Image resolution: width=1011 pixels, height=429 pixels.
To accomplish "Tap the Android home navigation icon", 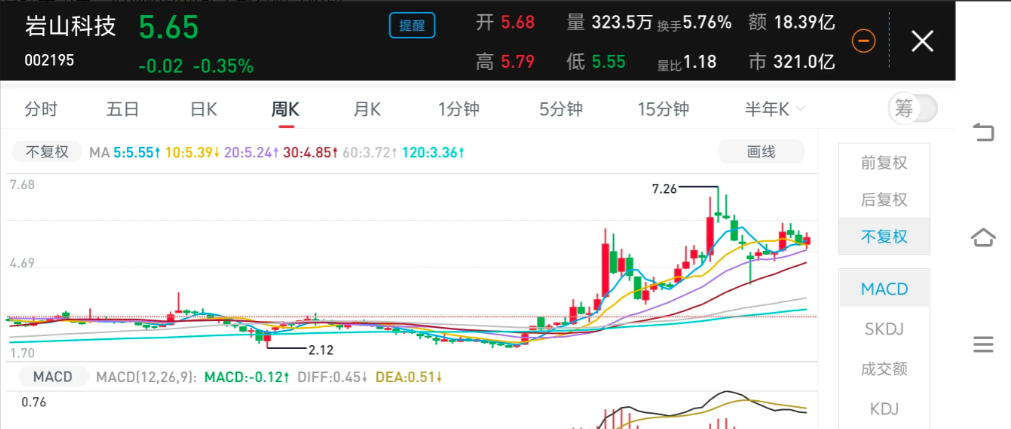I will pos(983,237).
